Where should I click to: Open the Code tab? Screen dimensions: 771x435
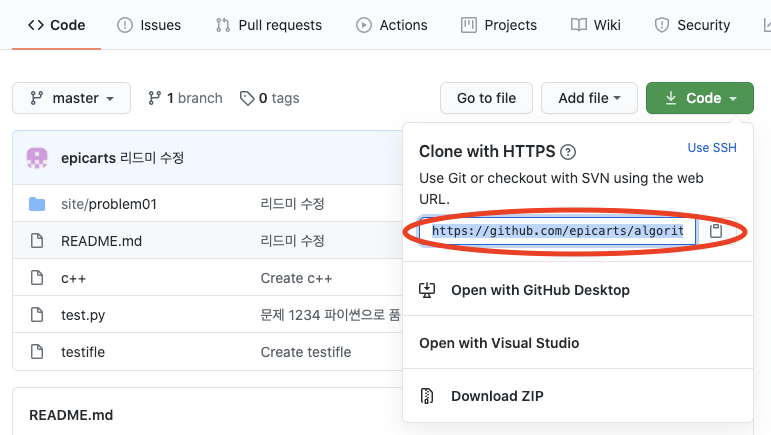click(57, 25)
